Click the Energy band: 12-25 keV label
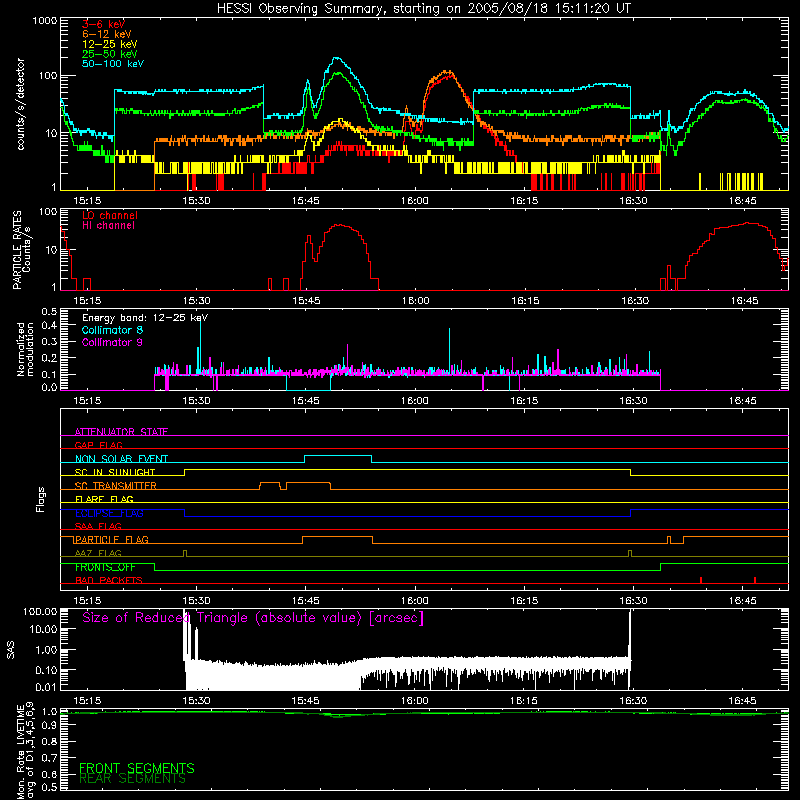Image resolution: width=800 pixels, height=800 pixels. (145, 318)
